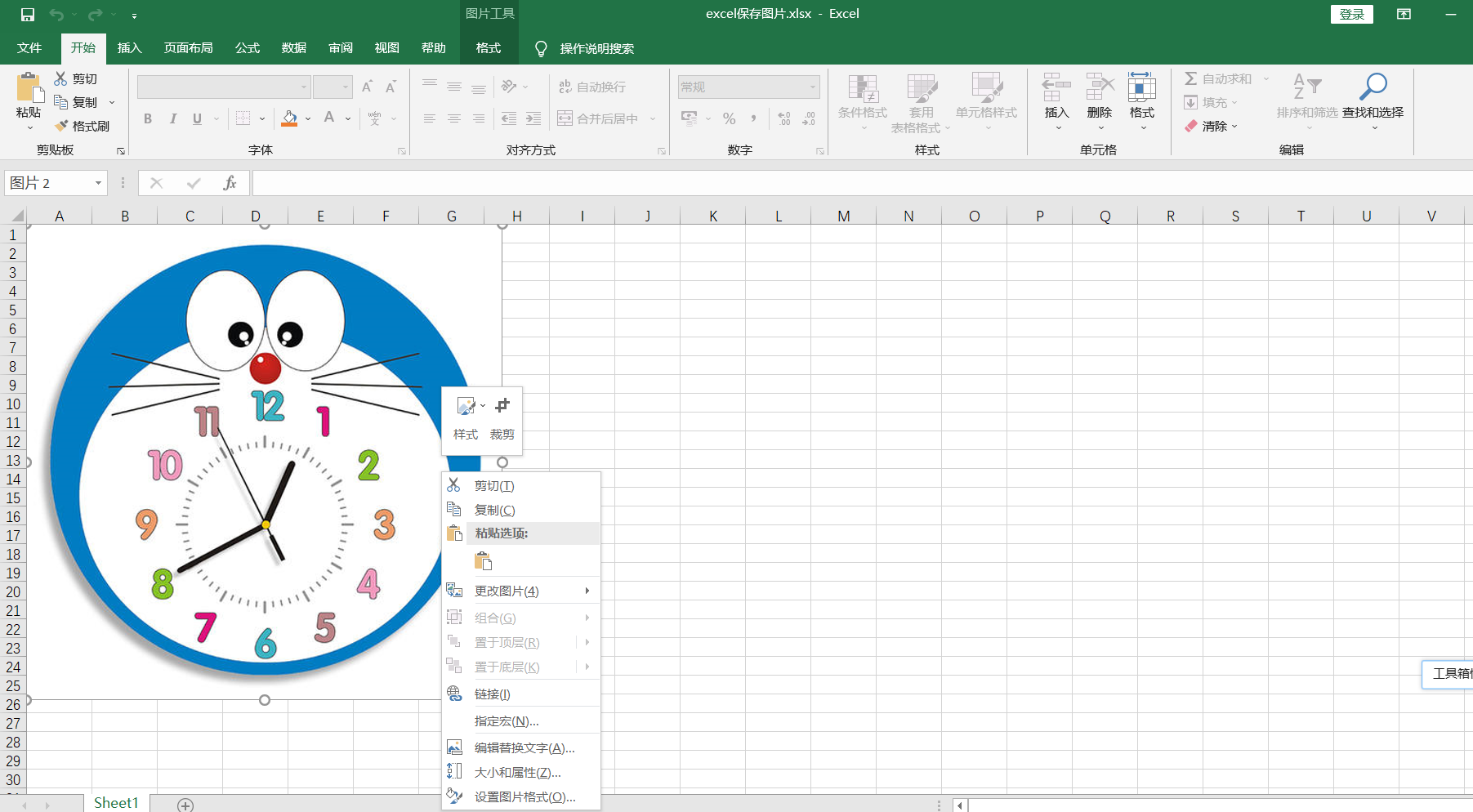1473x812 pixels.
Task: Toggle Bold formatting
Action: [148, 119]
